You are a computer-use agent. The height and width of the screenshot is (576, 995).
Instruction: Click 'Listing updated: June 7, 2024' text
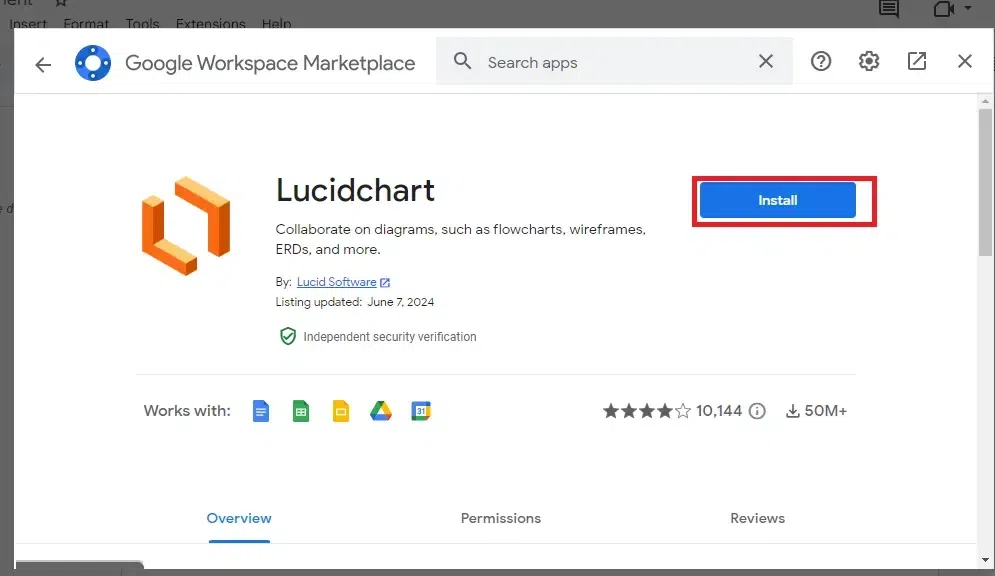[355, 302]
